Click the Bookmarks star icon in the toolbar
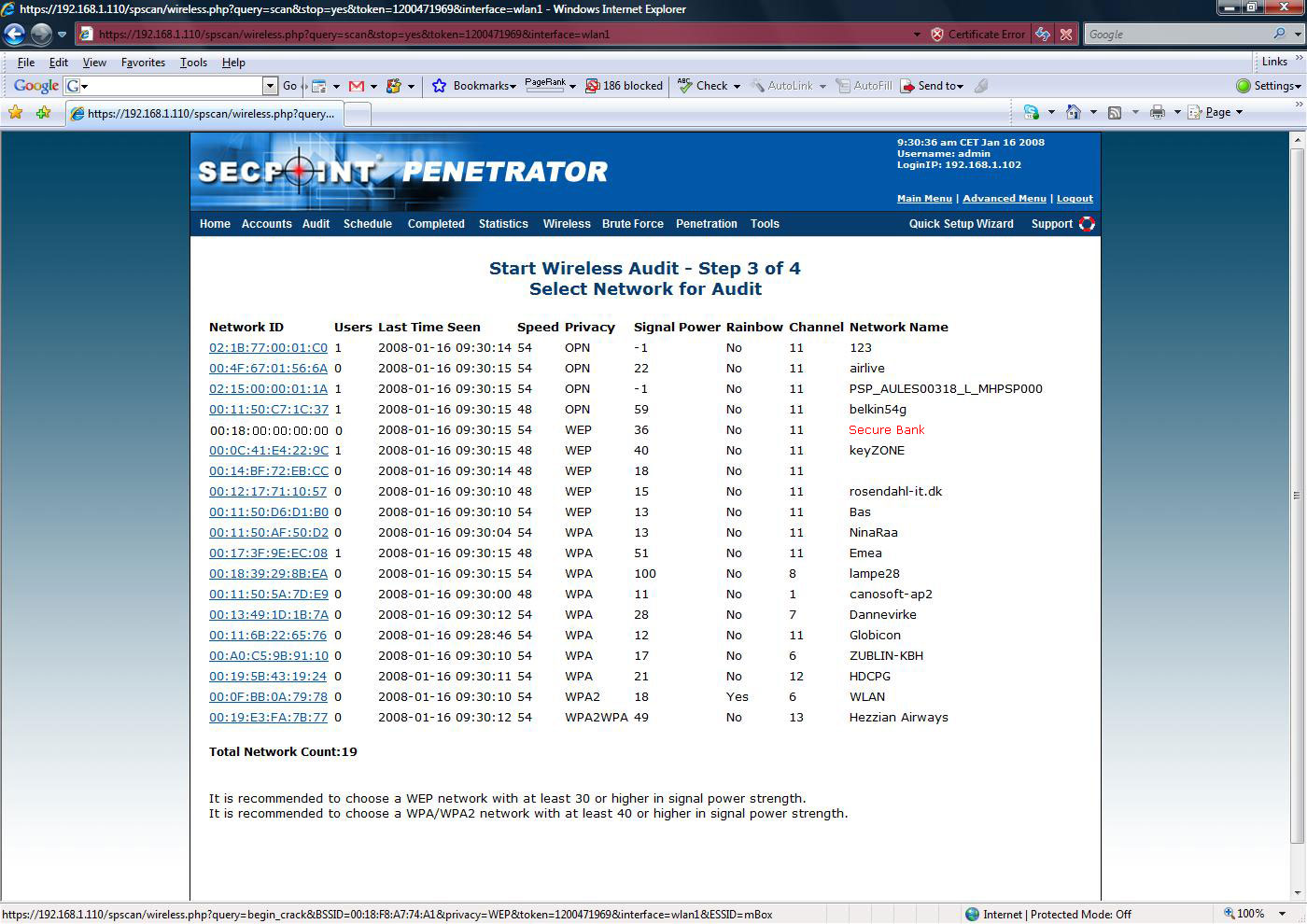Image resolution: width=1307 pixels, height=924 pixels. [x=440, y=86]
